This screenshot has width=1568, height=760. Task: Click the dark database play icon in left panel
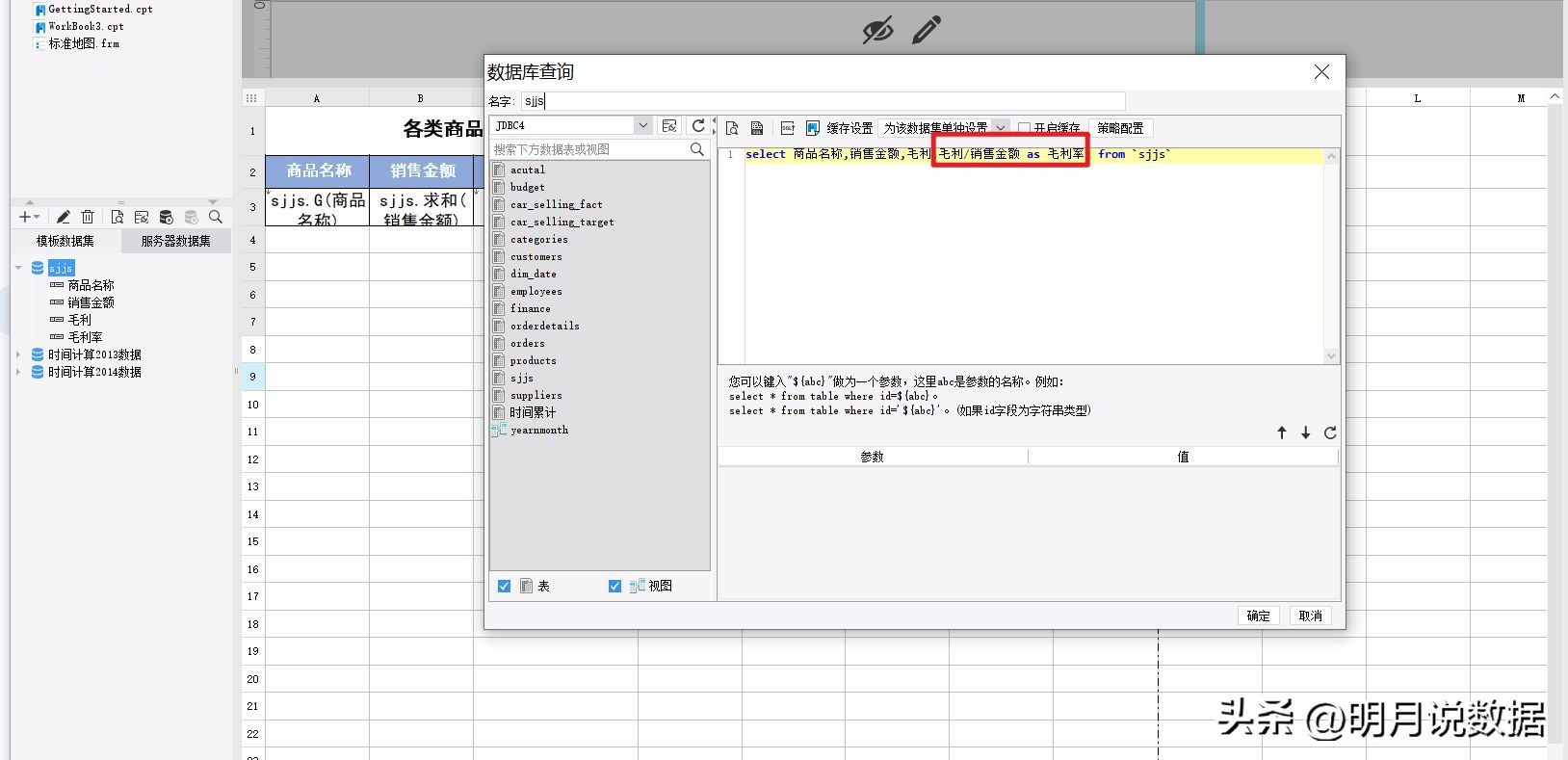(166, 217)
